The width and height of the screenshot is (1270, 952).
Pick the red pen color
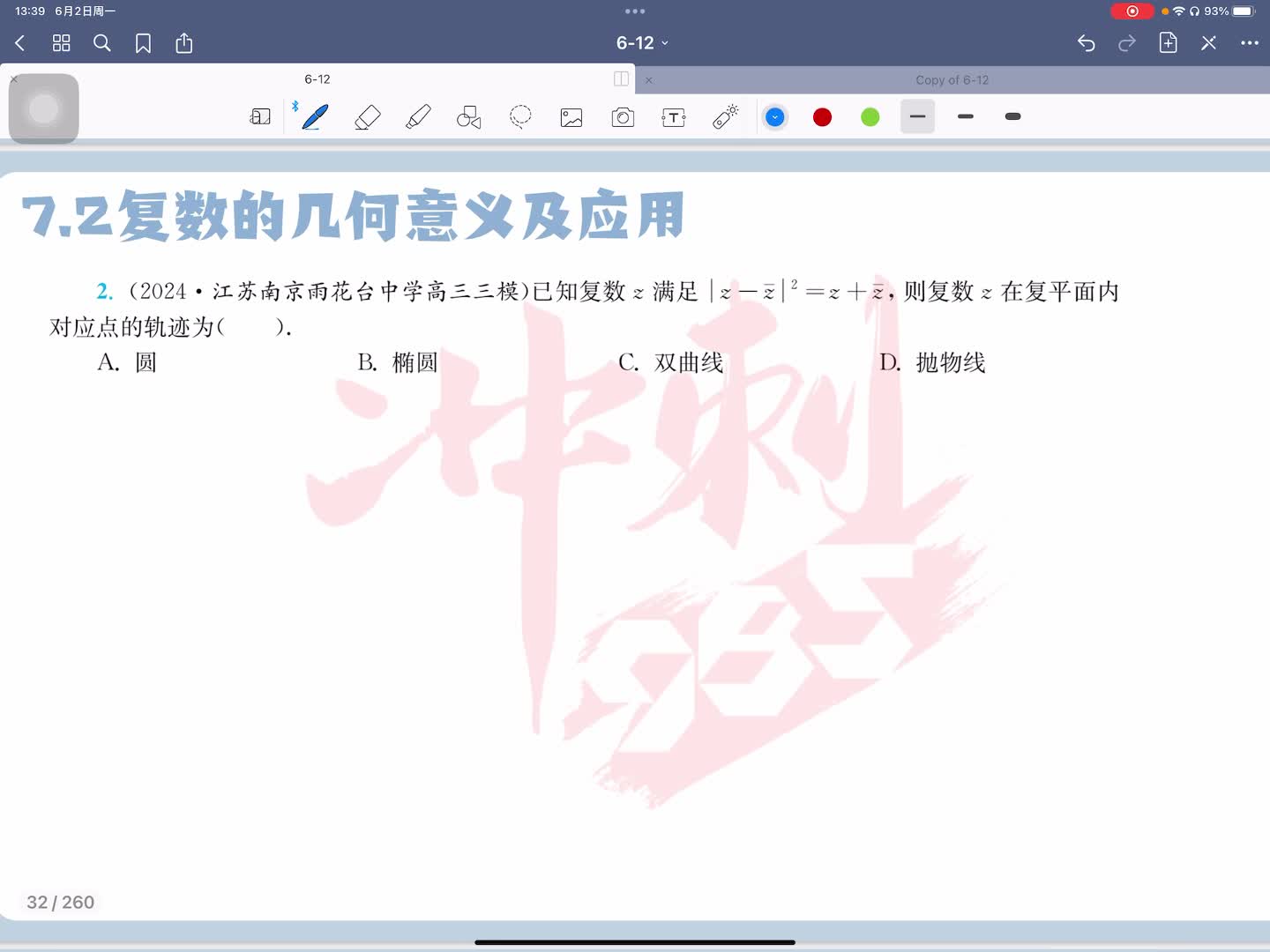(x=822, y=117)
